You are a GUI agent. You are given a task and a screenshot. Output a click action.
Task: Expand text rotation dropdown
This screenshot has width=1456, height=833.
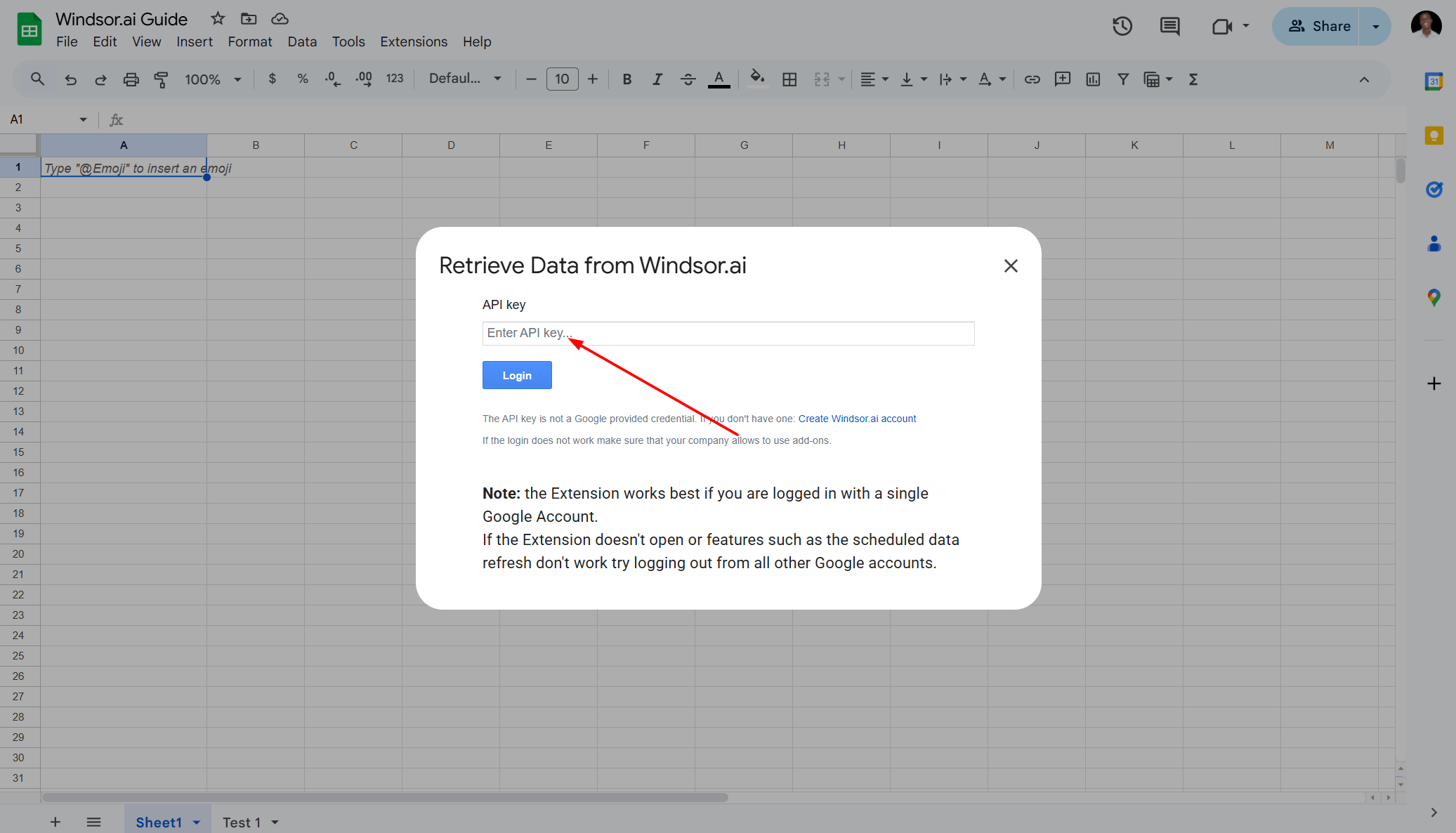[1002, 79]
